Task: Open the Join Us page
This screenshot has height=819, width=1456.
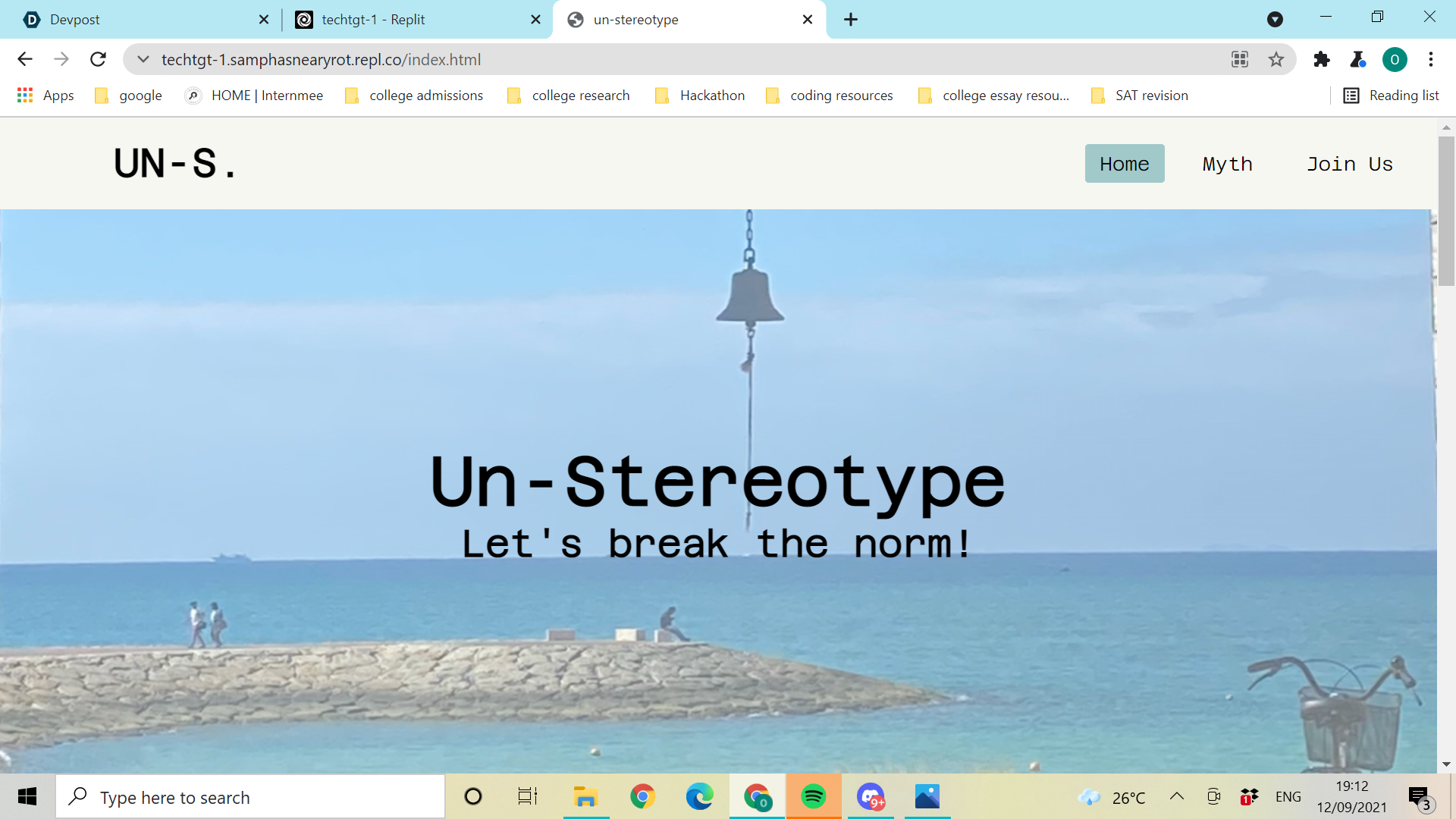Action: pyautogui.click(x=1349, y=164)
